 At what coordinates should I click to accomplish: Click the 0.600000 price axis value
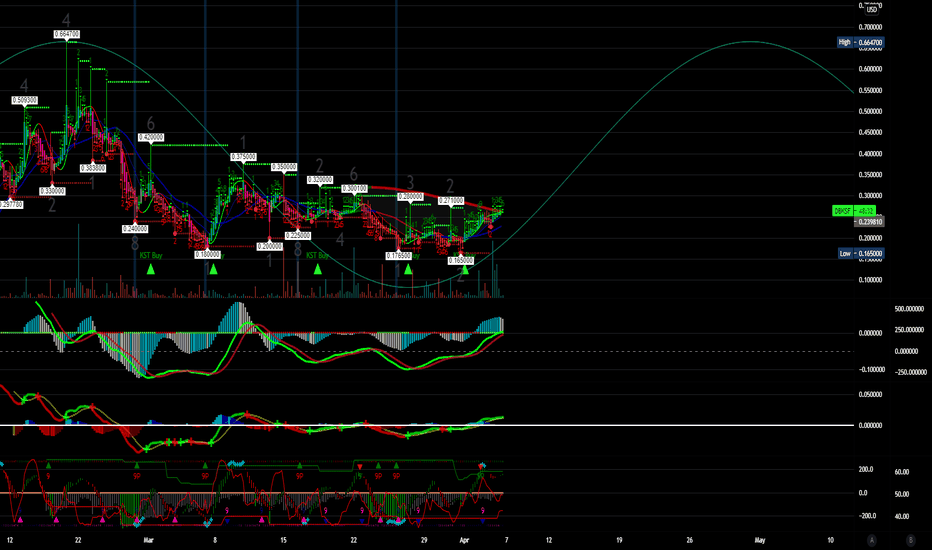click(870, 69)
